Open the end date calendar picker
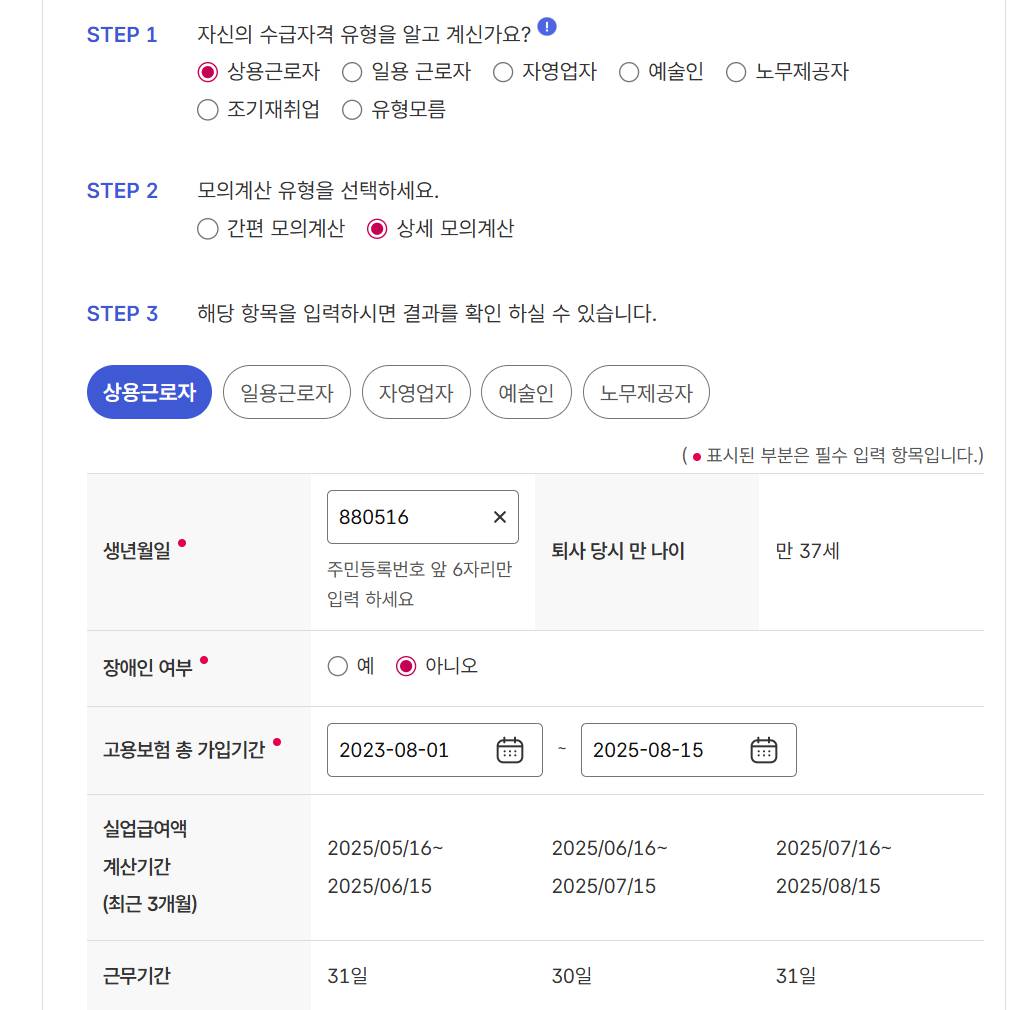 (x=764, y=750)
